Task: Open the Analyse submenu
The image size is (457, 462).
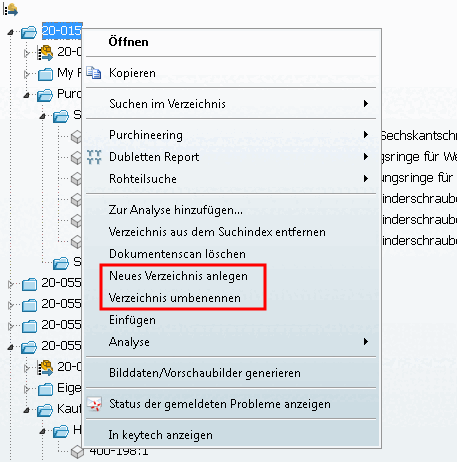Action: pos(129,342)
